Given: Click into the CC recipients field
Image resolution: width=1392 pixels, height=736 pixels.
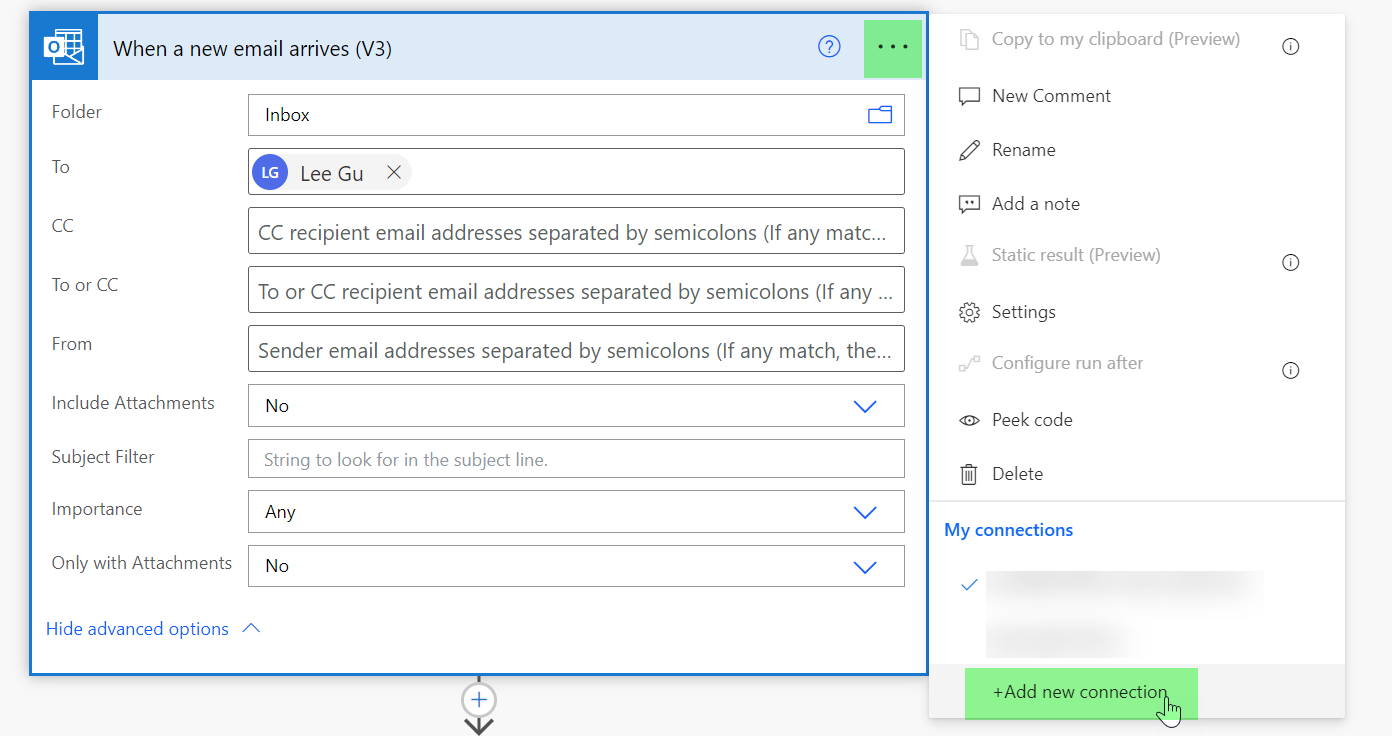Looking at the screenshot, I should pyautogui.click(x=576, y=231).
